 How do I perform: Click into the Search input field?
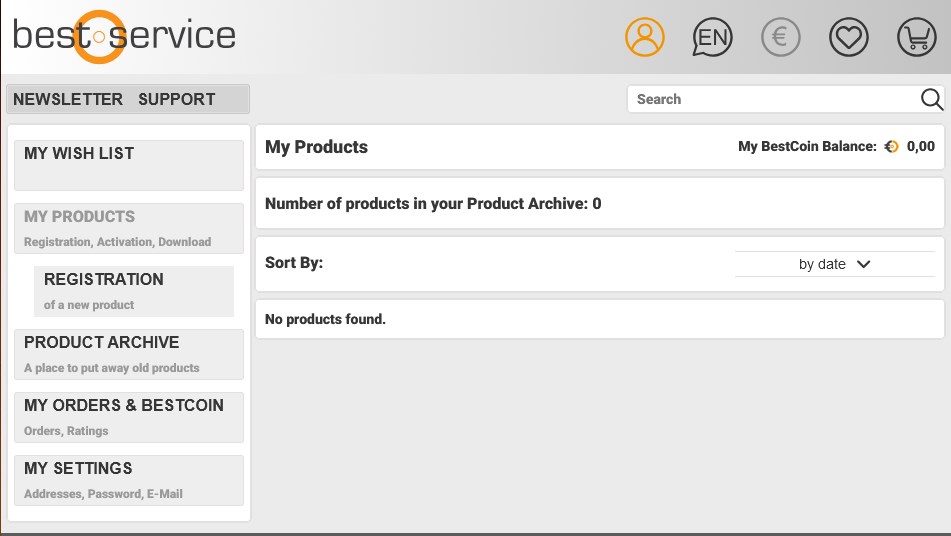click(x=770, y=99)
